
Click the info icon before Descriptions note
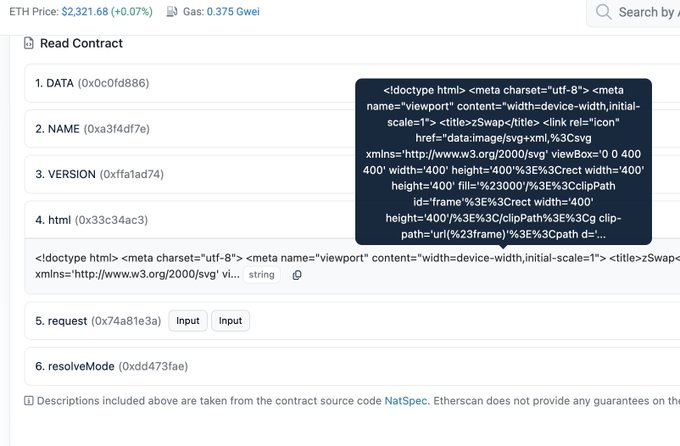pyautogui.click(x=28, y=401)
